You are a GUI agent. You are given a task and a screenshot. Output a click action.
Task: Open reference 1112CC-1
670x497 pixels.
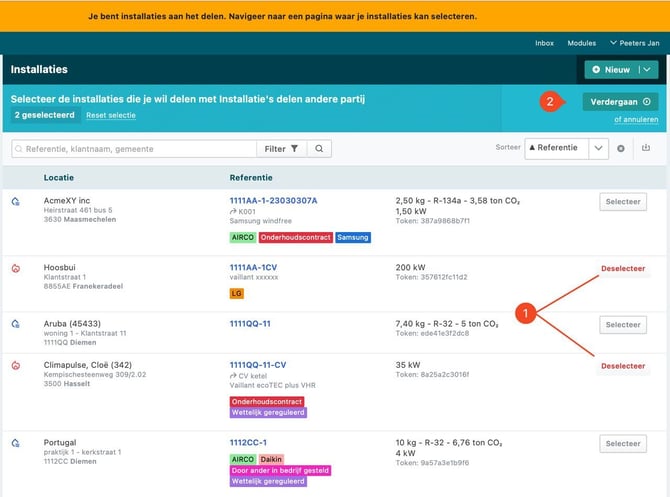coord(248,442)
